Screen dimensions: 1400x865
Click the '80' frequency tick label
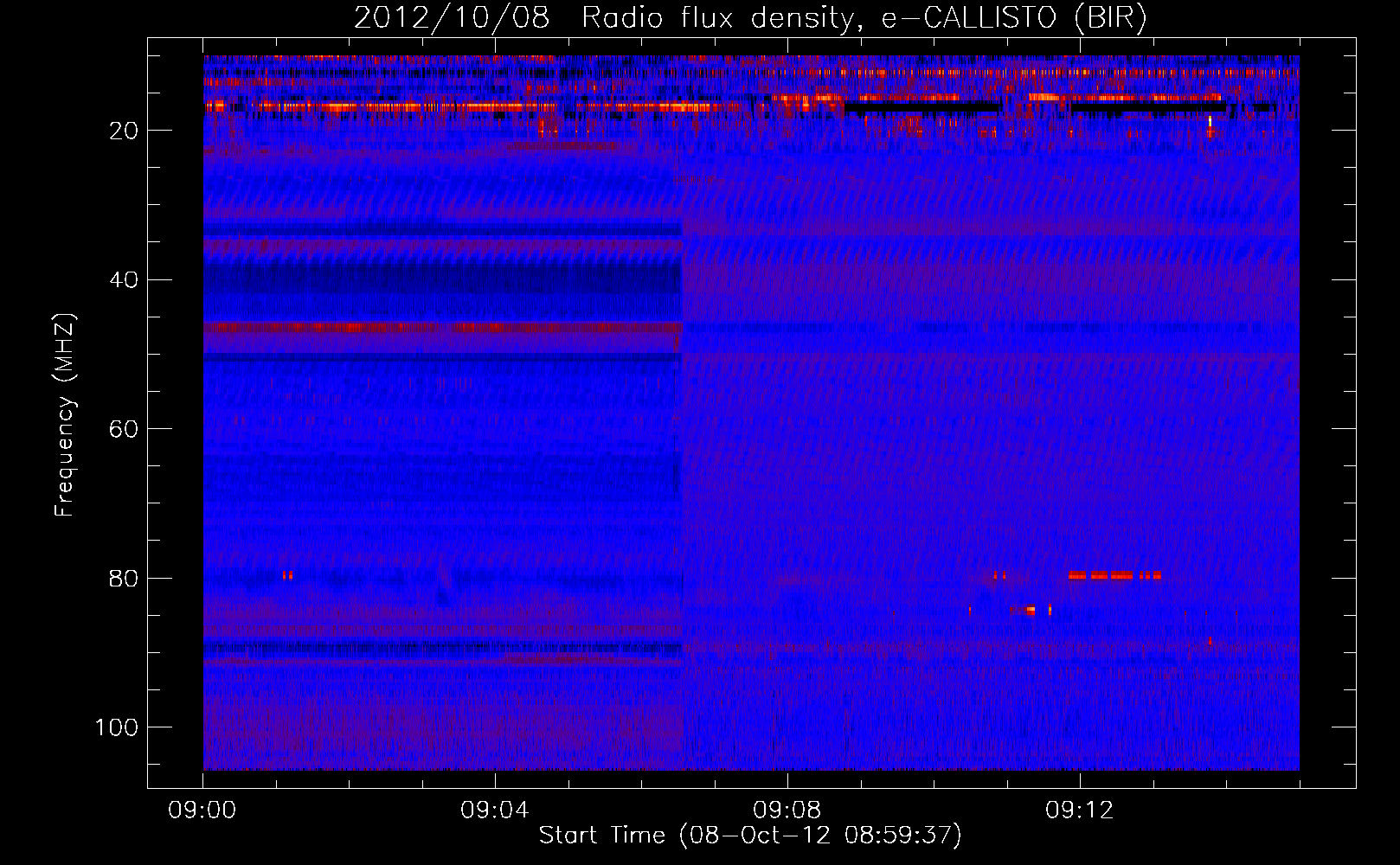tap(124, 579)
